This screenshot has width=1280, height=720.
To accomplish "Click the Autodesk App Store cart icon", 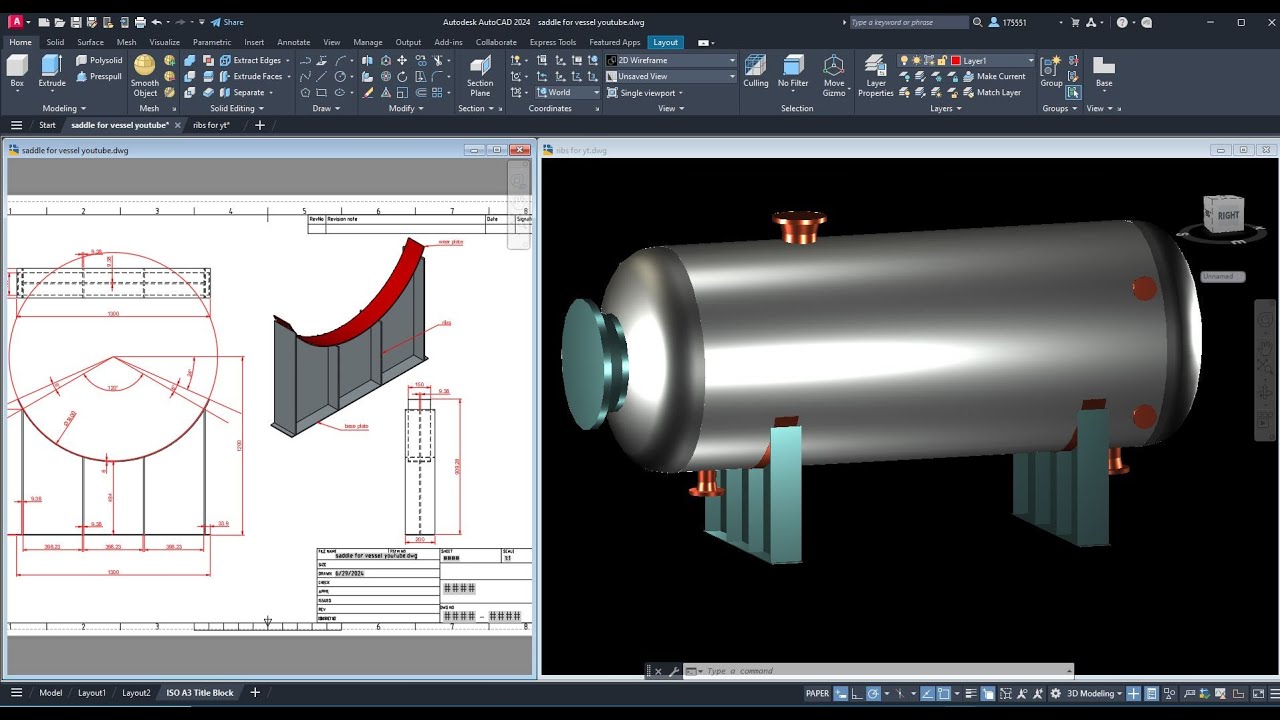I will [1076, 22].
